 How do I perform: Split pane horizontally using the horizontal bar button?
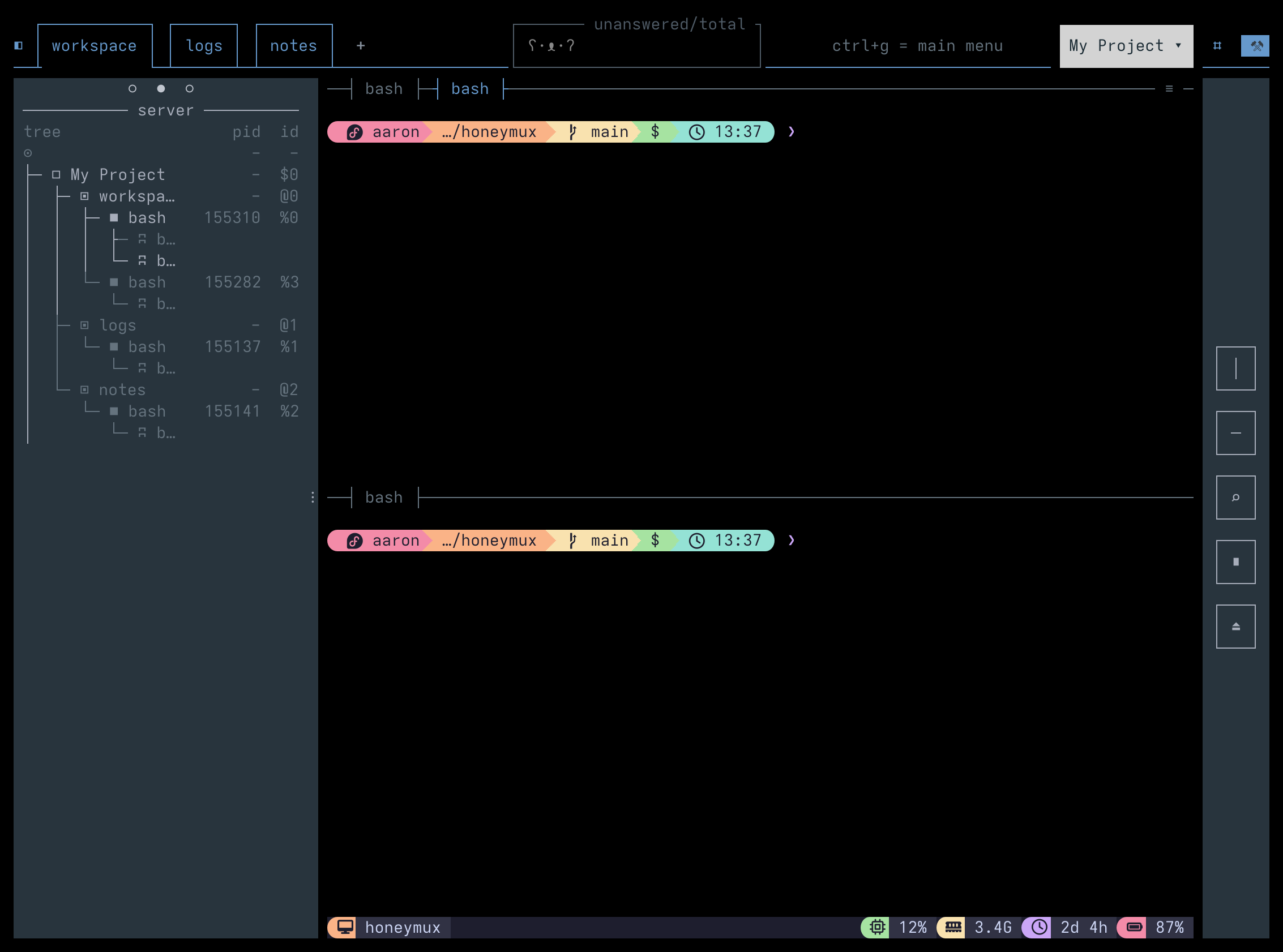(1236, 433)
